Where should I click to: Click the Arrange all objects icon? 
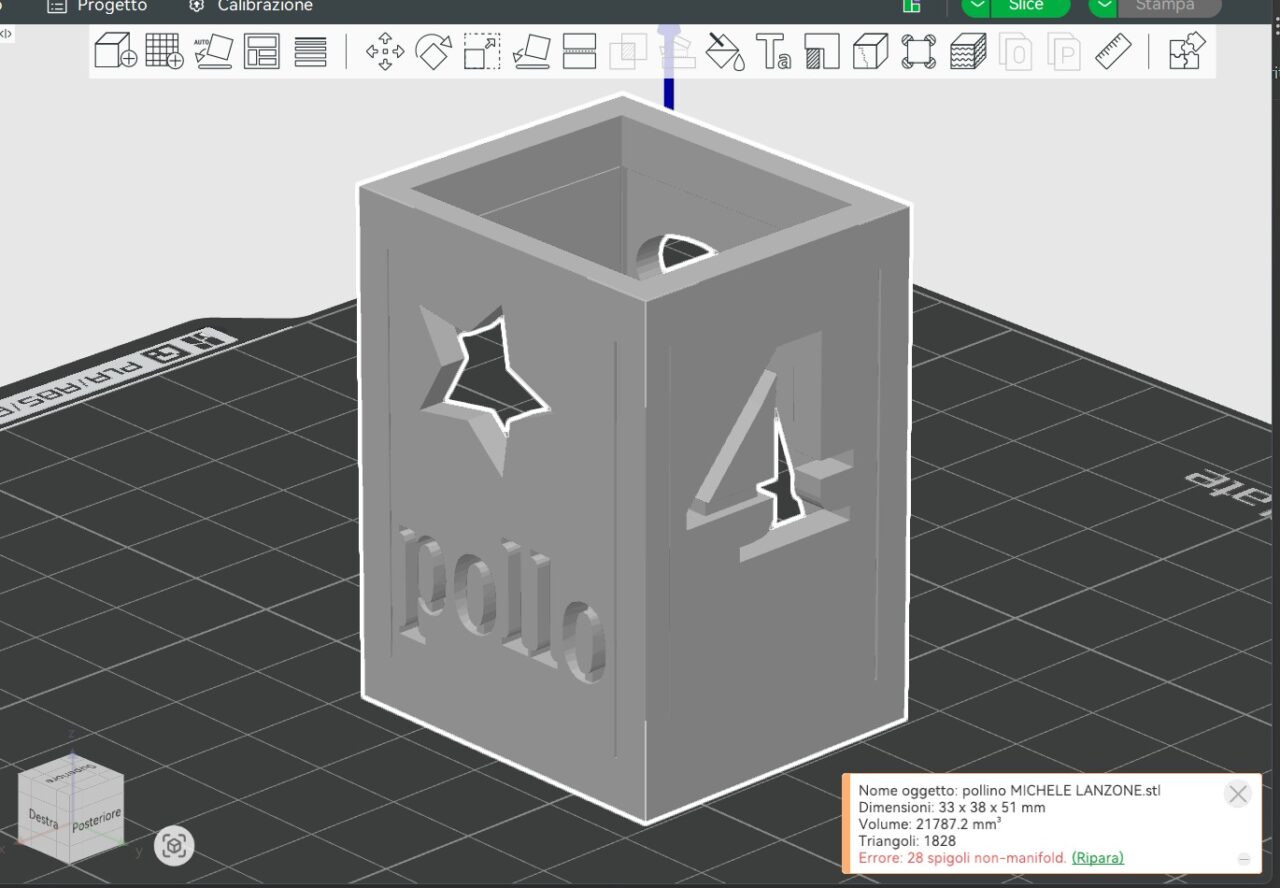pos(262,51)
